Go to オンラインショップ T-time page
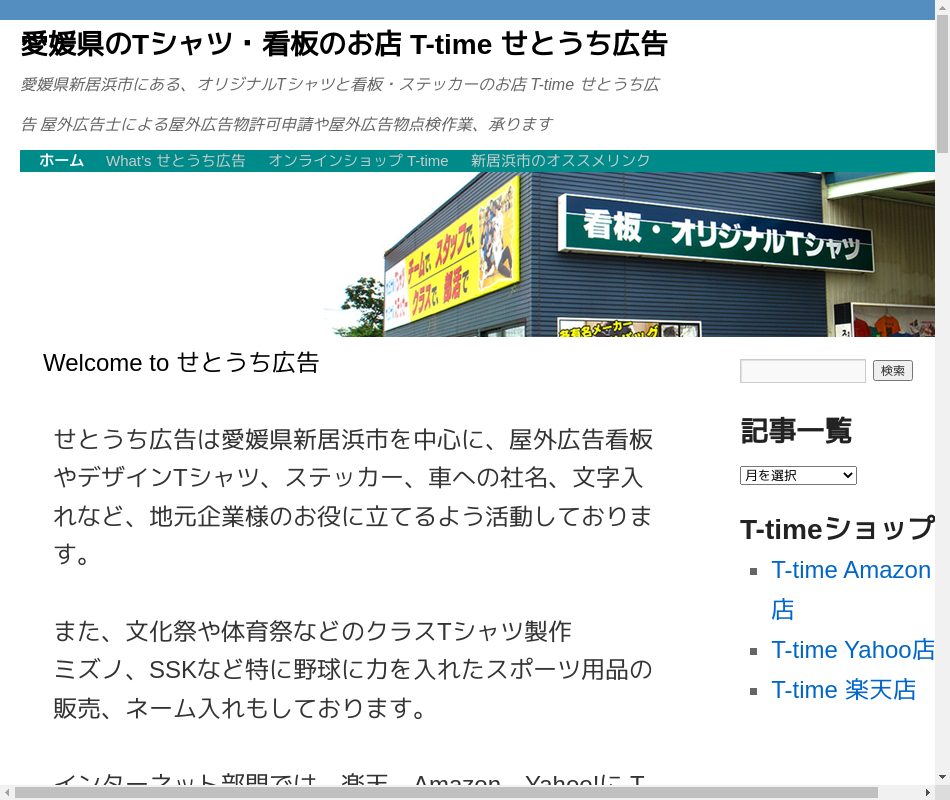The image size is (950, 800). tap(358, 160)
